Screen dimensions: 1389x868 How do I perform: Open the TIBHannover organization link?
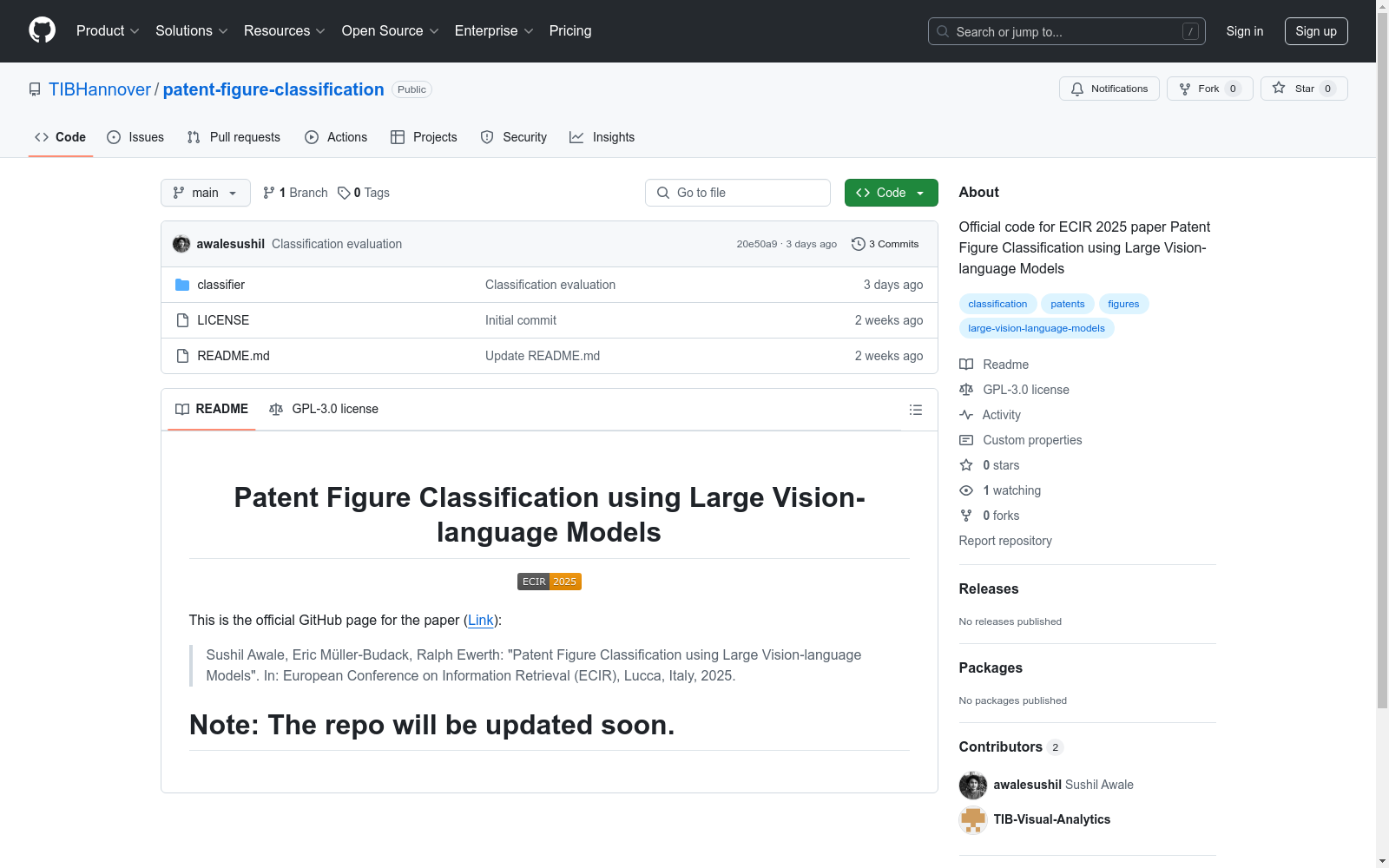[x=100, y=89]
